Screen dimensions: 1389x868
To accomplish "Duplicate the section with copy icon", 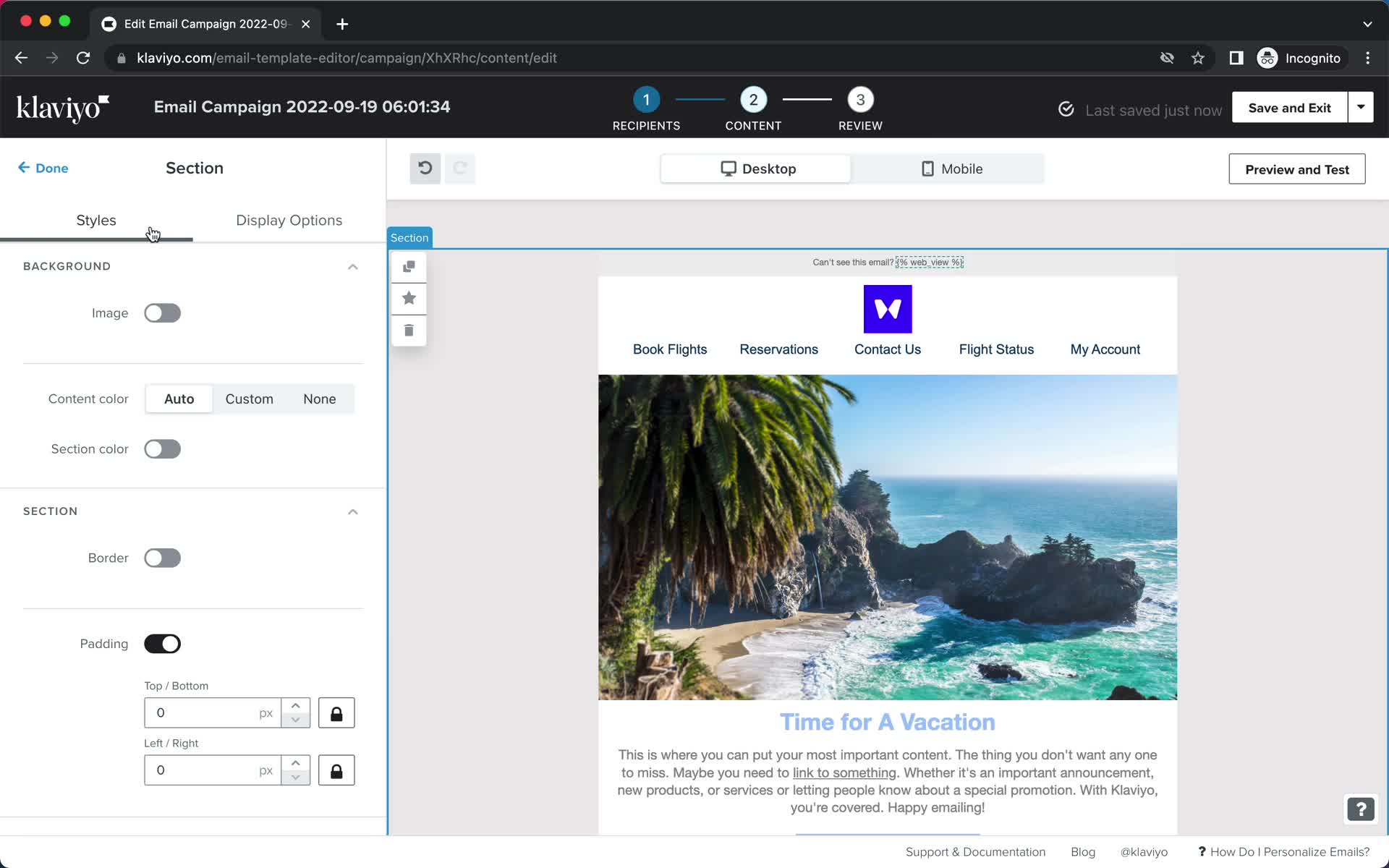I will pos(409,267).
